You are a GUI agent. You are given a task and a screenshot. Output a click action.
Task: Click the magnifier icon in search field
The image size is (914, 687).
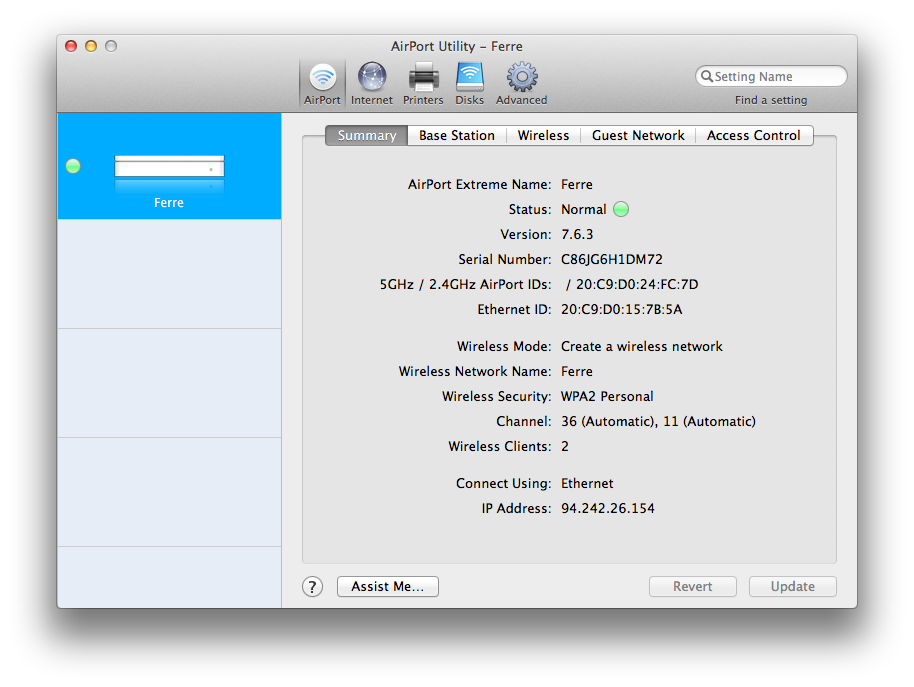click(x=706, y=76)
